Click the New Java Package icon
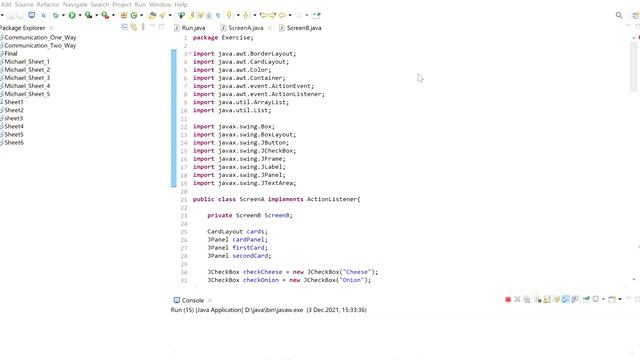Viewport: 640px width, 360px height. (124, 15)
